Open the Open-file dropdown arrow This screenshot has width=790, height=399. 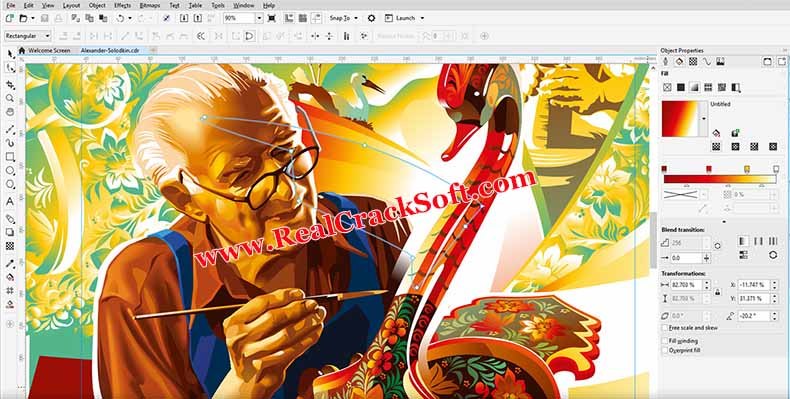[x=33, y=18]
